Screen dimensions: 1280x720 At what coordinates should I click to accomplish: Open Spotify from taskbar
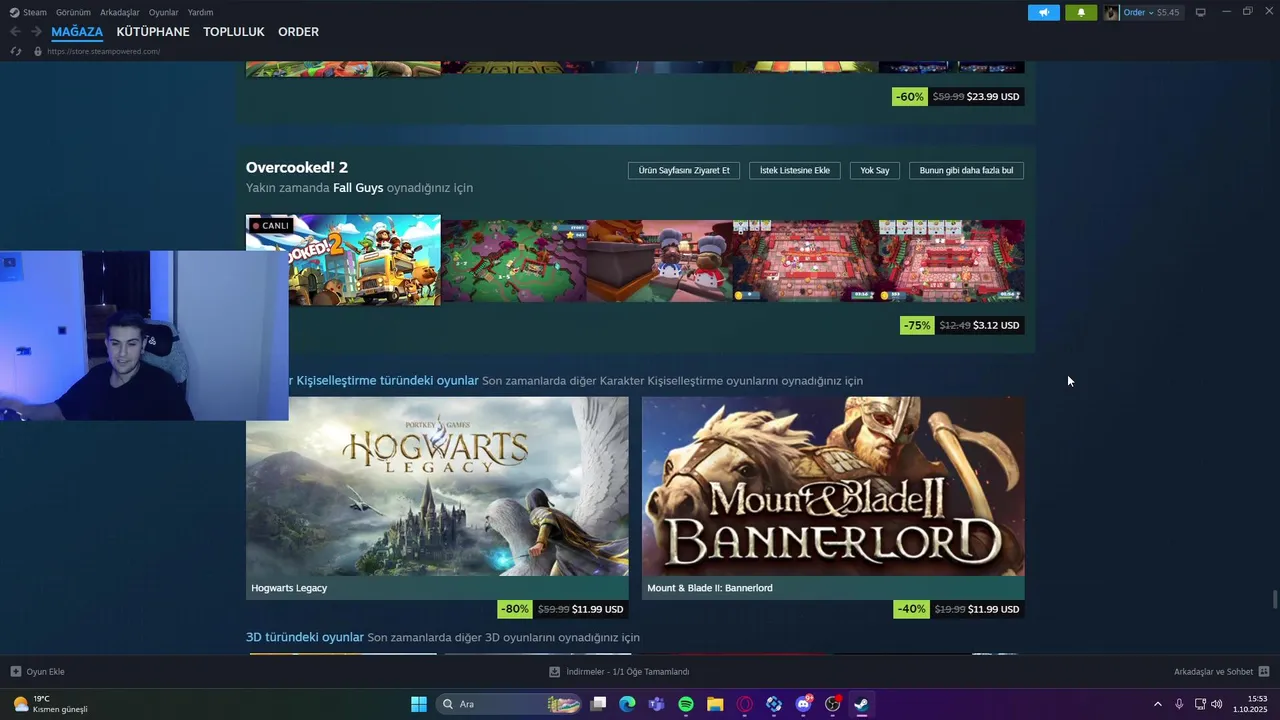point(686,704)
